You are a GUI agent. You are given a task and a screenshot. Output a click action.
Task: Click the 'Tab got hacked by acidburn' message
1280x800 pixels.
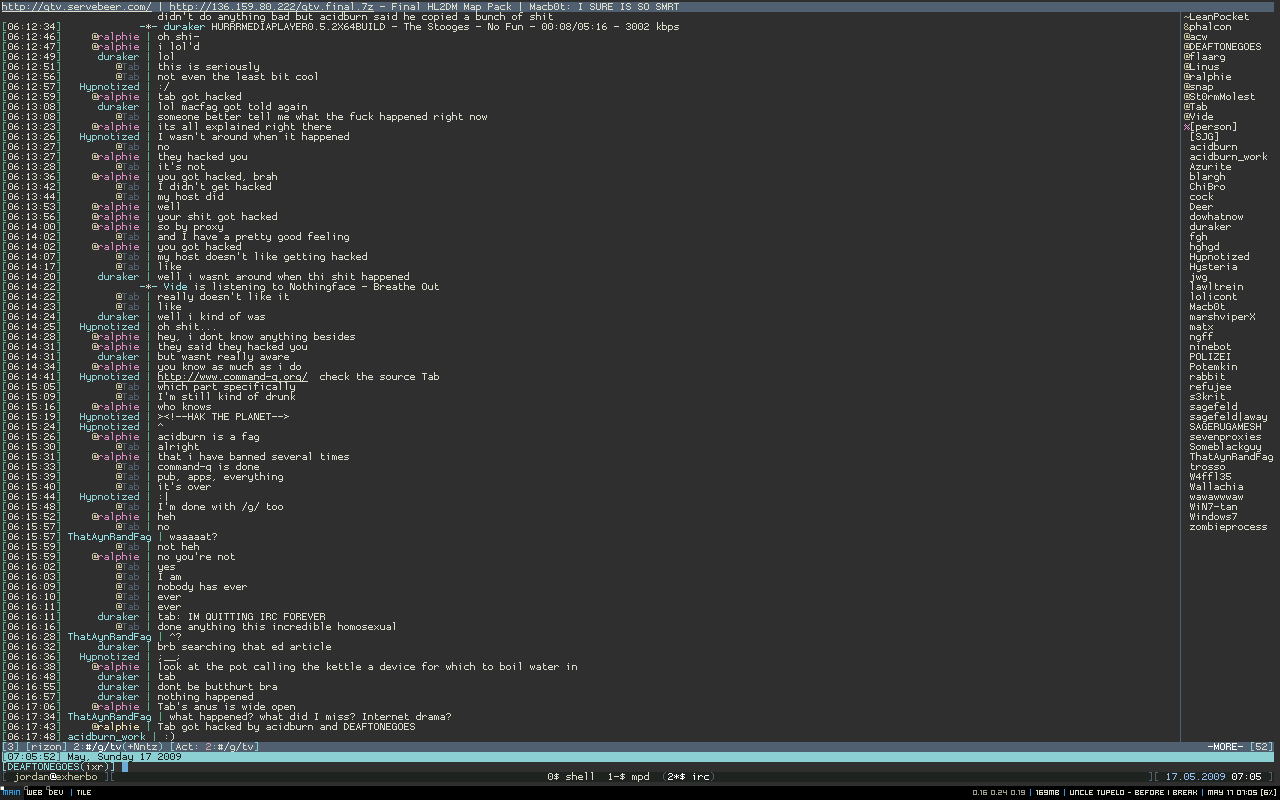286,727
